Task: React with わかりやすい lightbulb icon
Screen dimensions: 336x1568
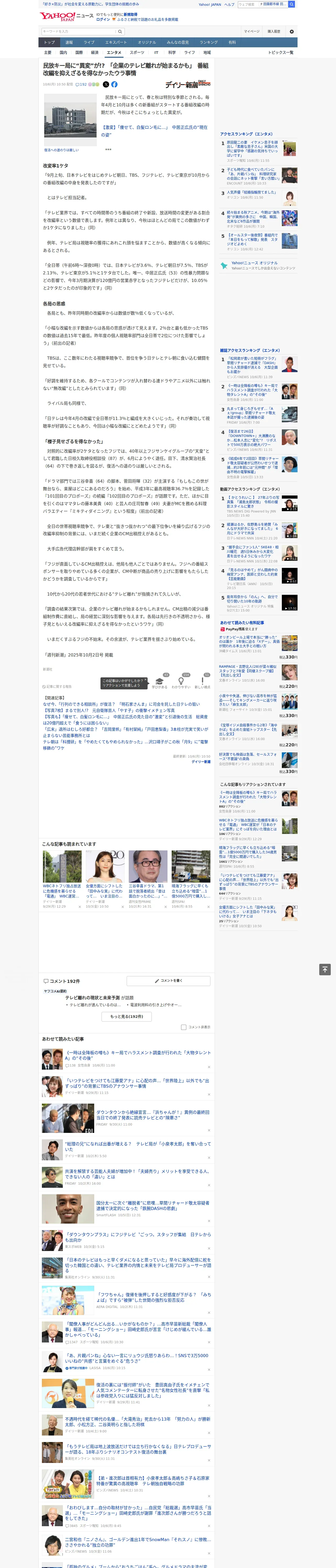Action: [181, 681]
